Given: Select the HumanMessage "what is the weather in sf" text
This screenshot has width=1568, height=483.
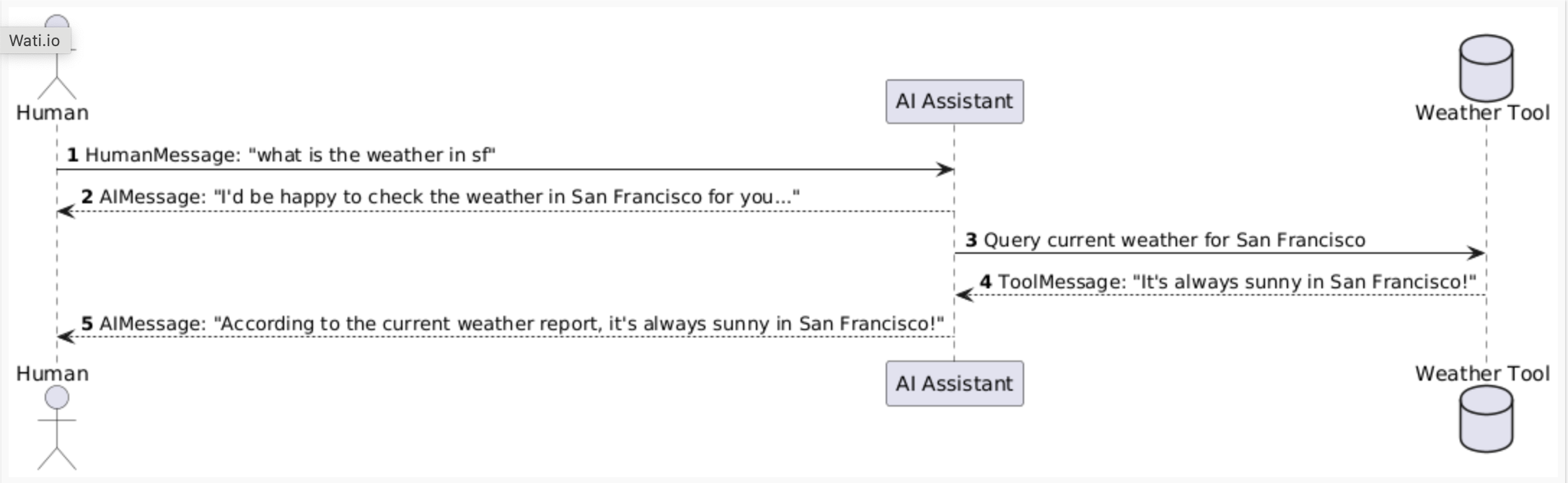Looking at the screenshot, I should (290, 155).
